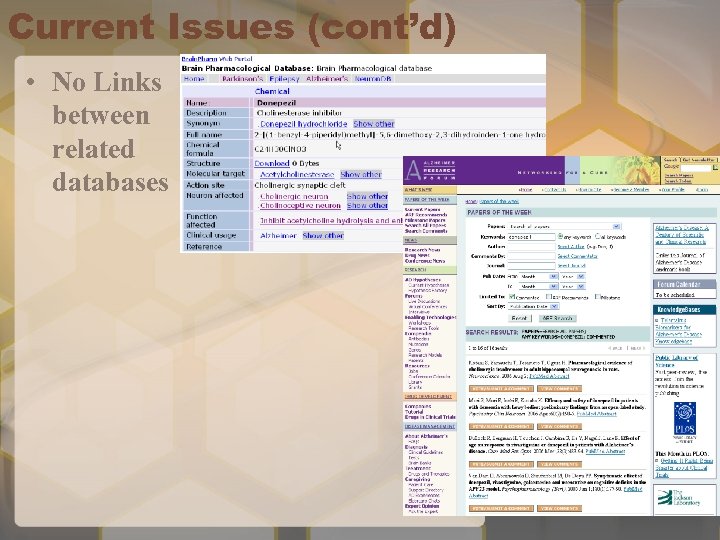Viewport: 720px width, 540px height.
Task: Uncheck the Comments checkbox
Action: point(512,297)
